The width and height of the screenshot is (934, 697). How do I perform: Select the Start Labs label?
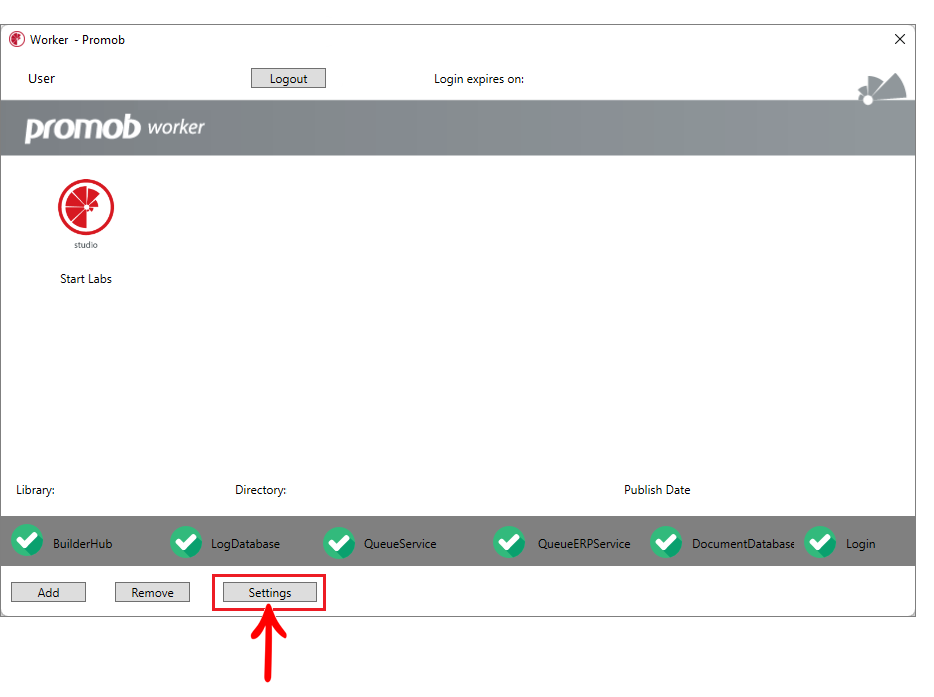click(x=86, y=279)
